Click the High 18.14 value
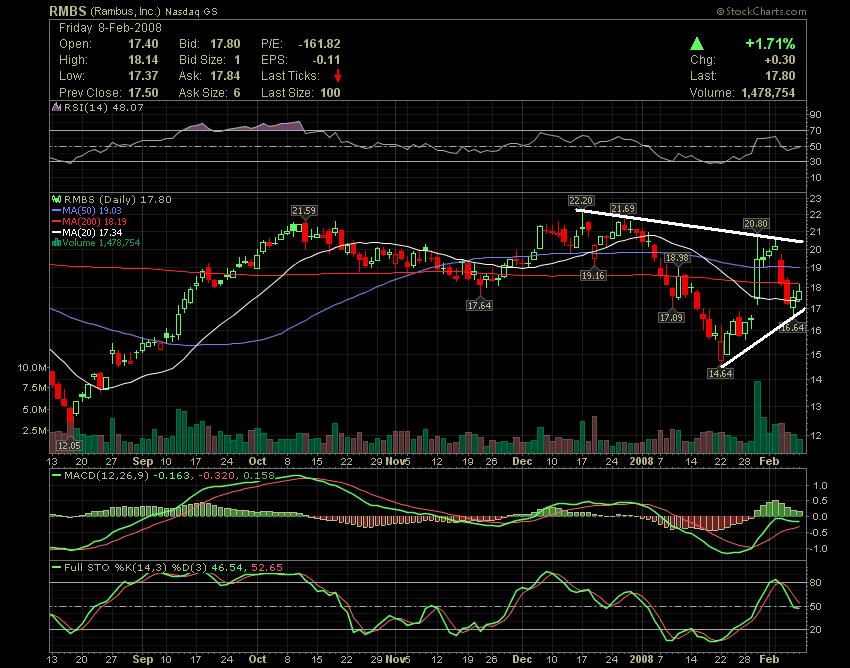 pos(143,60)
